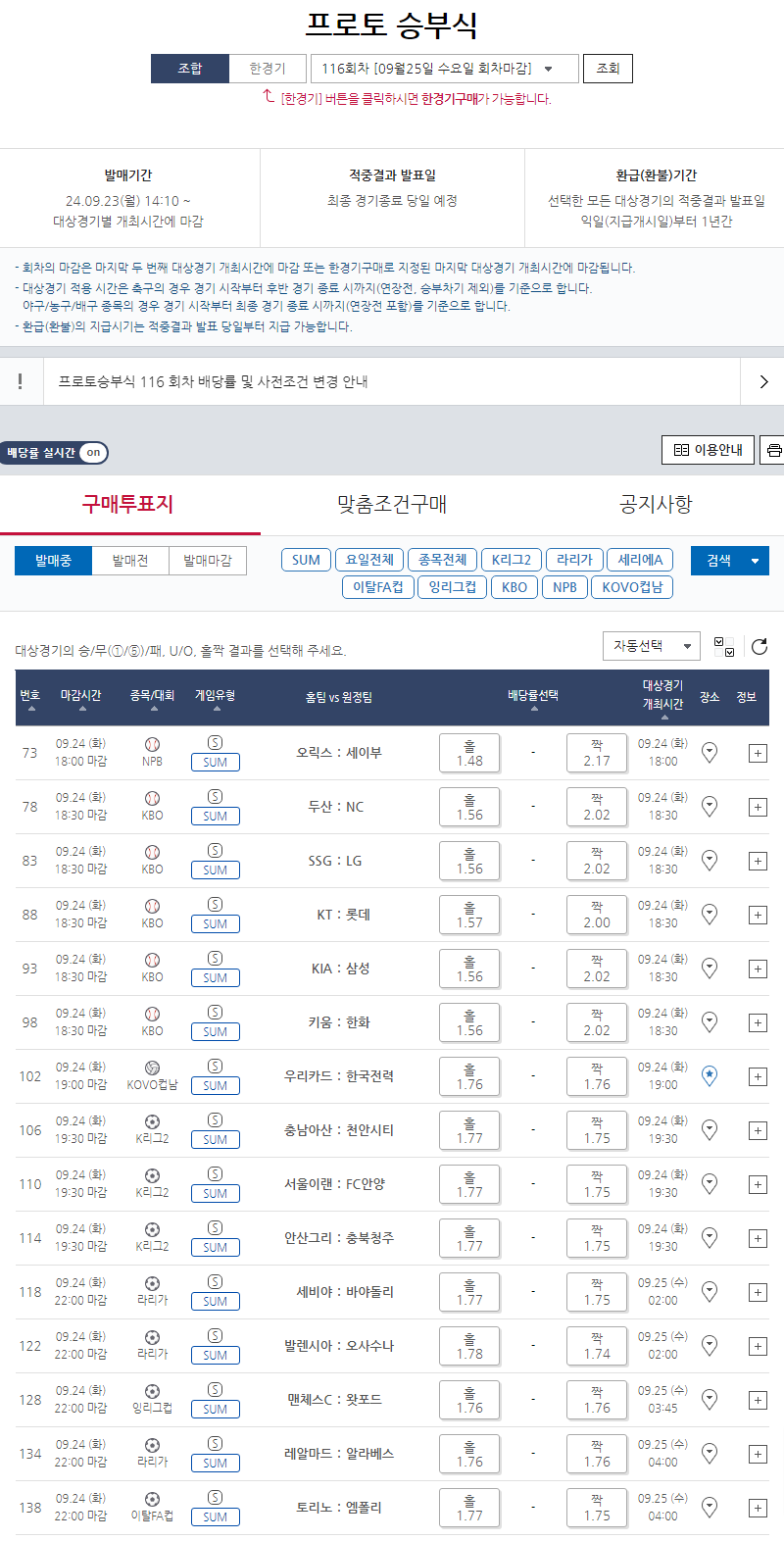Open the venue pin for 세비야 : 바야돌리
Viewport: 784px width, 1541px height.
(710, 1291)
